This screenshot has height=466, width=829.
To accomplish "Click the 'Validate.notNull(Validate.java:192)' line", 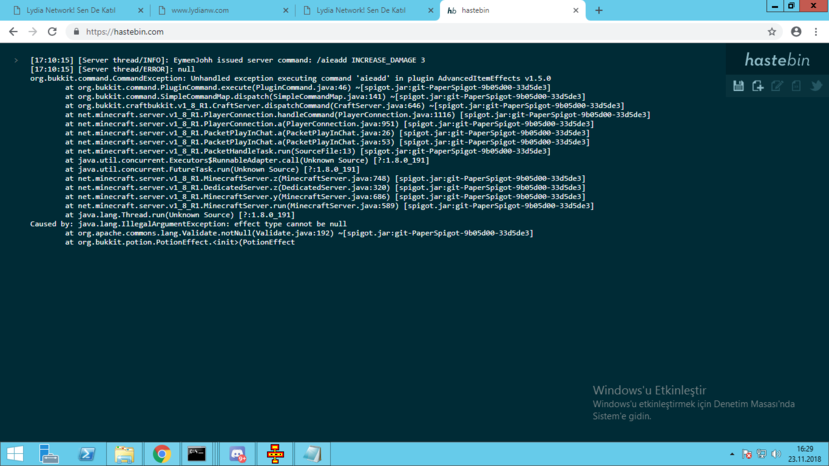I will [x=299, y=233].
